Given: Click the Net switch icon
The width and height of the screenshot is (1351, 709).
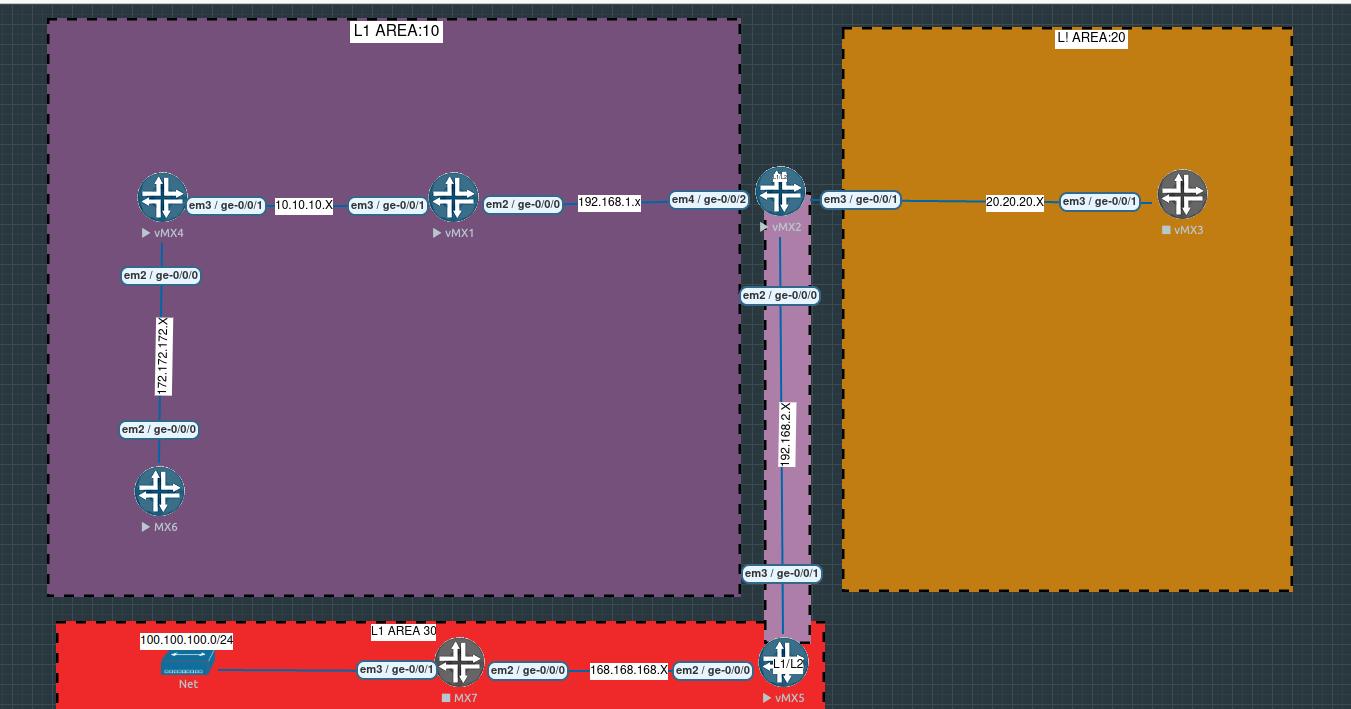Looking at the screenshot, I should pos(186,662).
